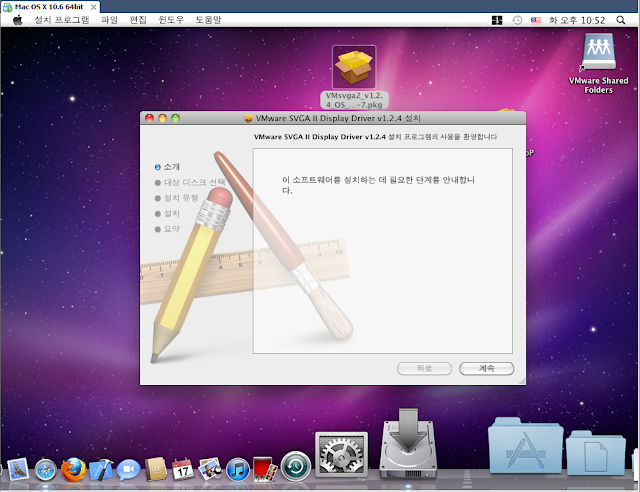Open Preview/iPhoto icon in the Dock

coord(210,469)
